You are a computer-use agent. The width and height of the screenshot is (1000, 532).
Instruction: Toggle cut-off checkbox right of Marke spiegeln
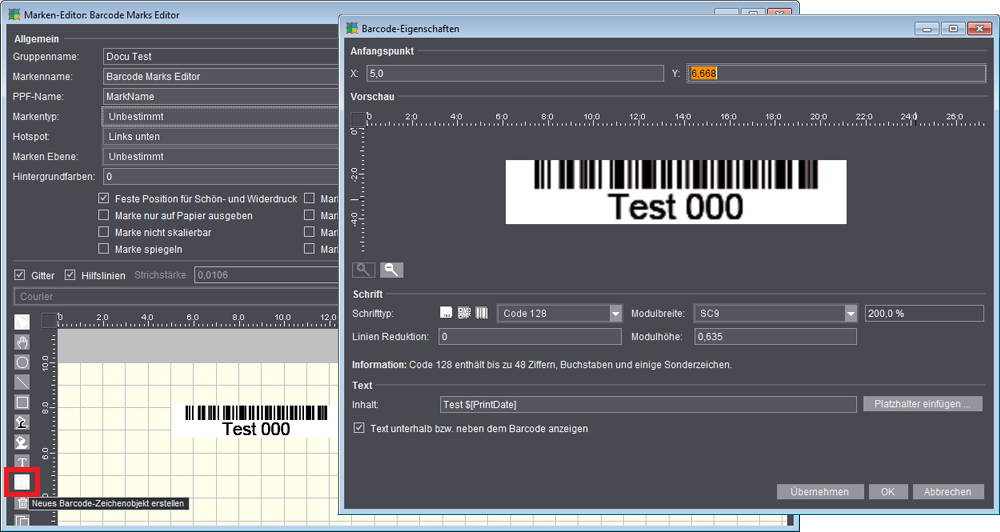coord(309,249)
